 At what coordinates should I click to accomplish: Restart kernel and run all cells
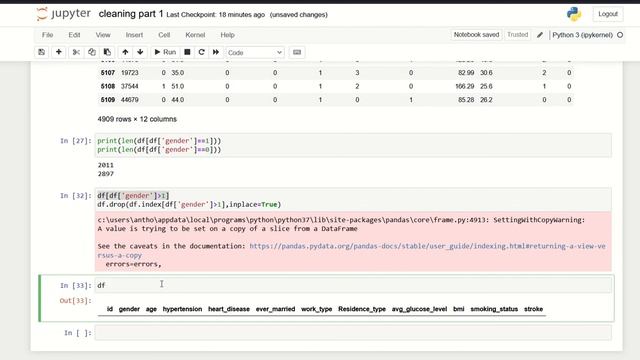coord(216,52)
